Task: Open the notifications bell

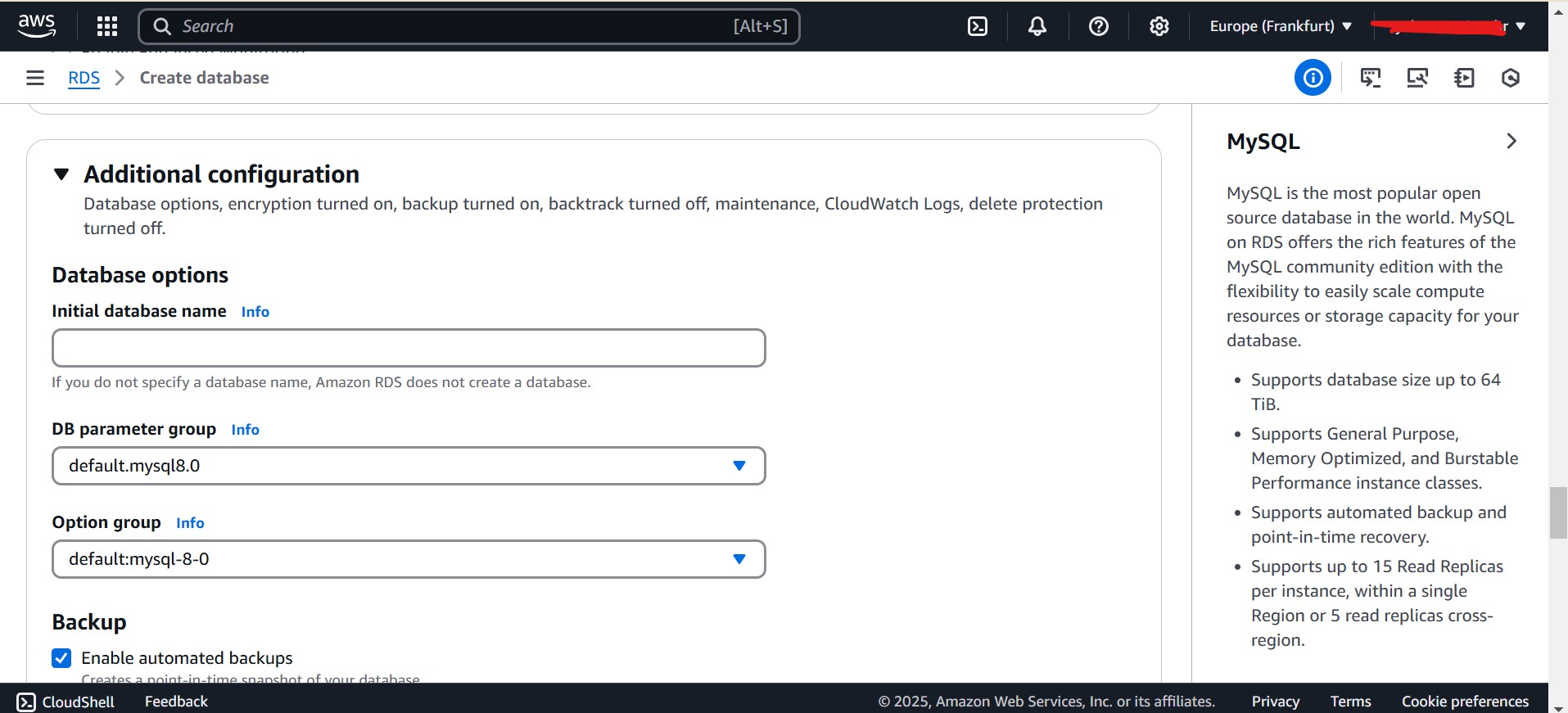Action: (x=1037, y=26)
